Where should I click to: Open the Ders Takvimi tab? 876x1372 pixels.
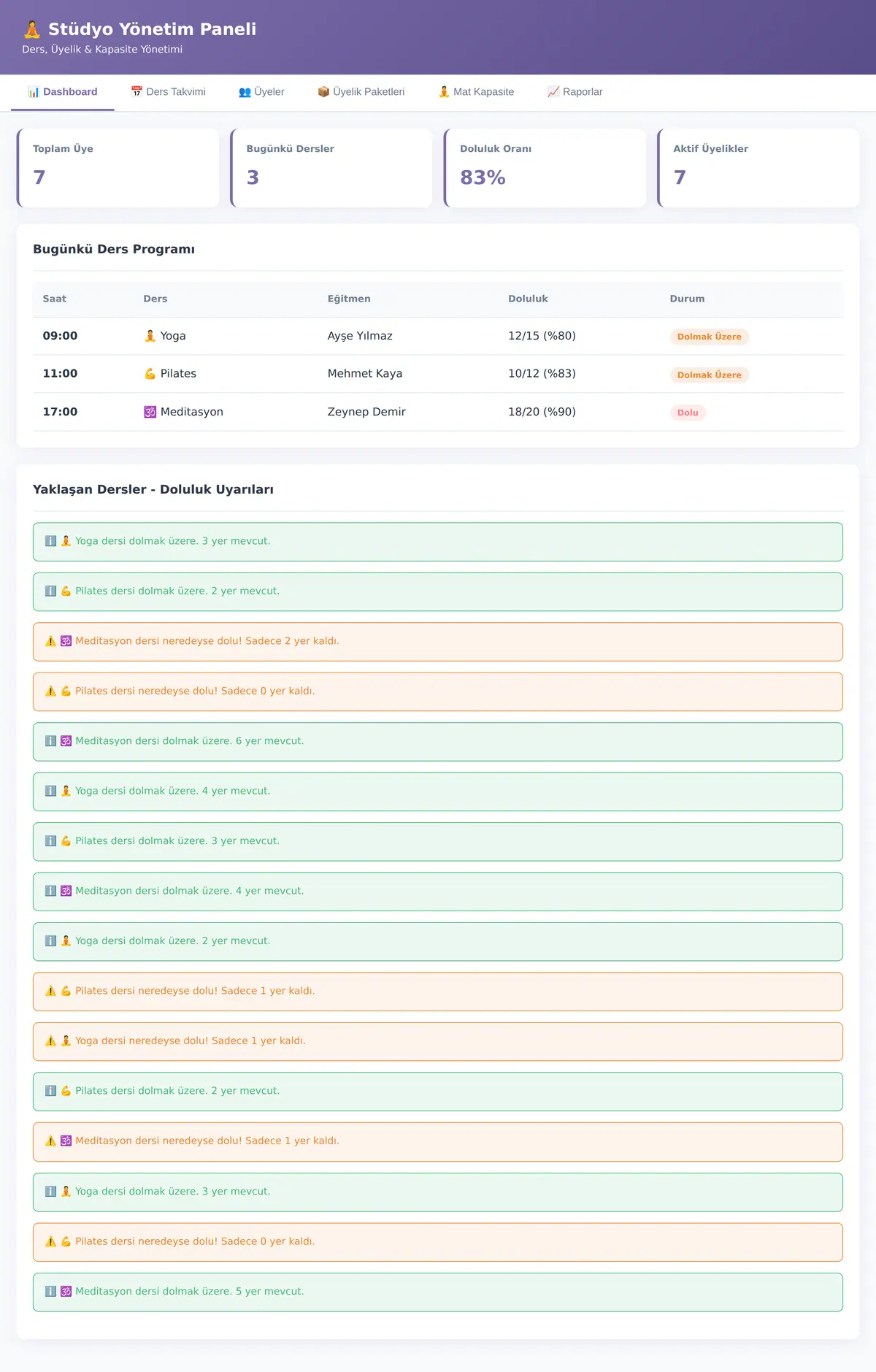click(x=168, y=92)
